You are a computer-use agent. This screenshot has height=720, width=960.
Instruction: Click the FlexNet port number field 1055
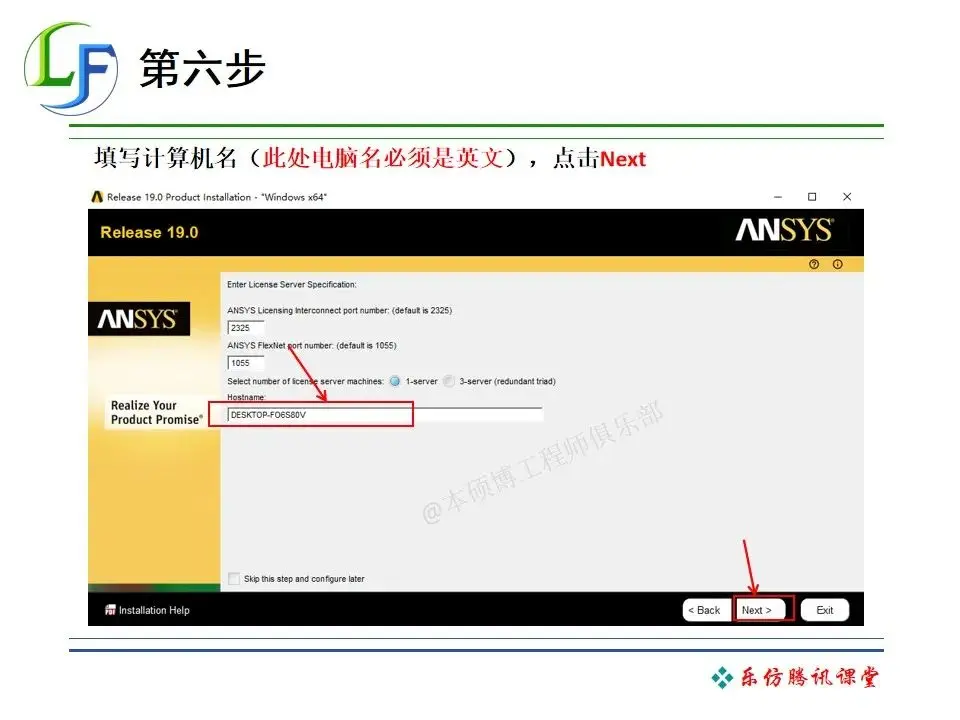tap(246, 362)
